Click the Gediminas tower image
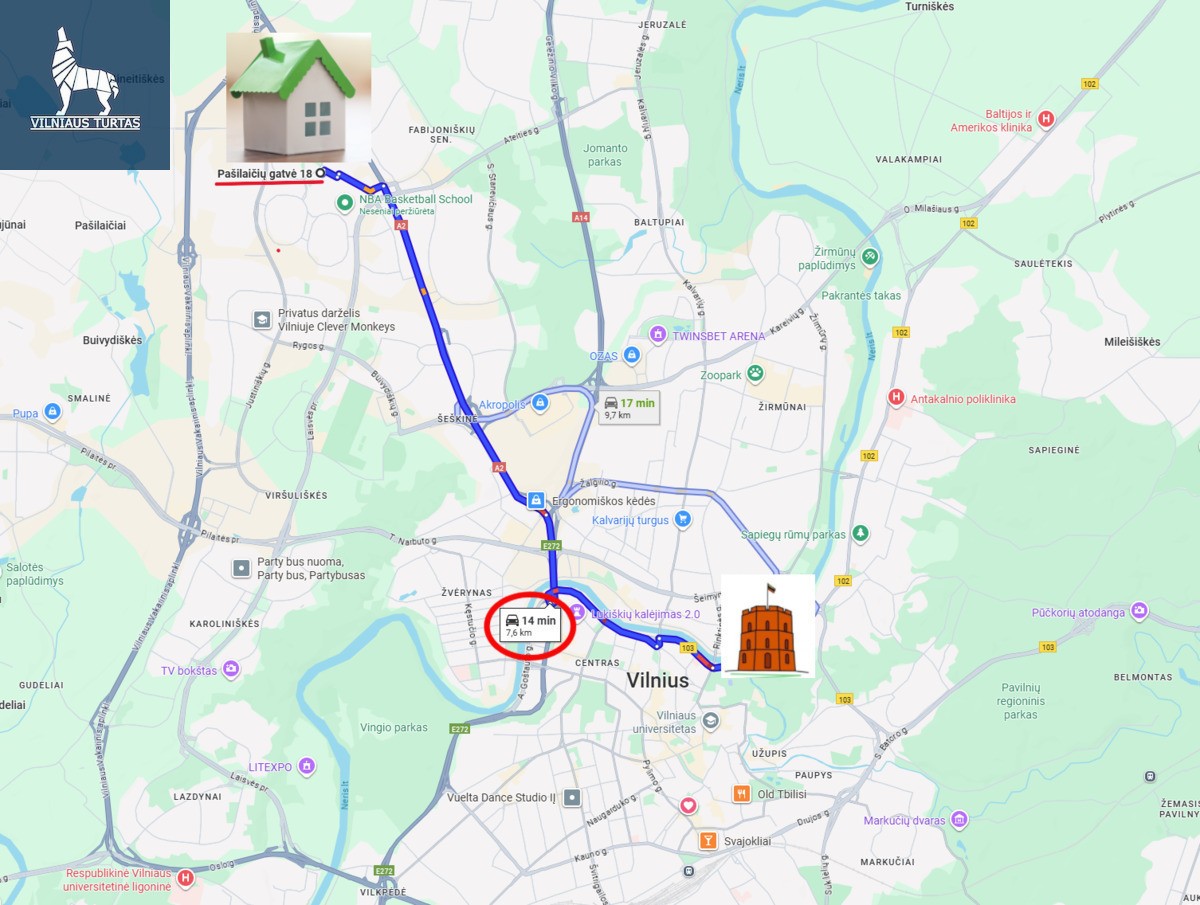The height and width of the screenshot is (905, 1200). [x=767, y=627]
